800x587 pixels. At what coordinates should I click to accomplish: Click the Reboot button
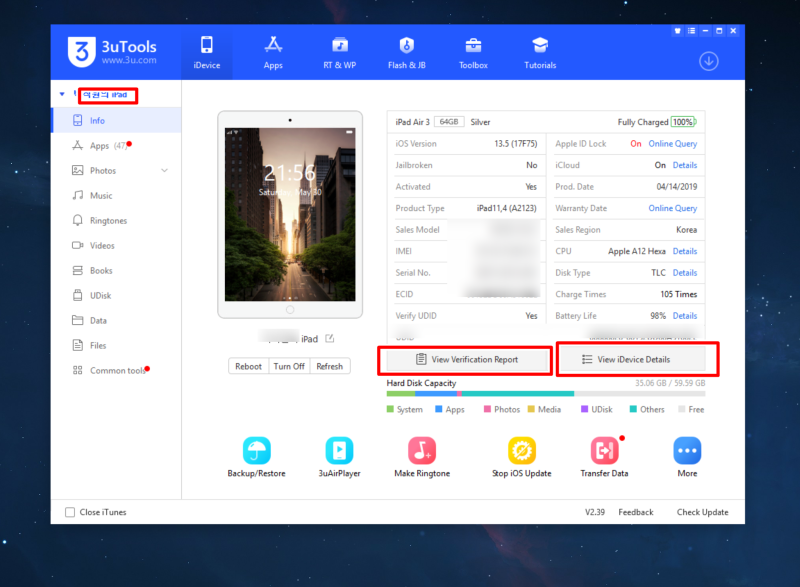click(248, 366)
